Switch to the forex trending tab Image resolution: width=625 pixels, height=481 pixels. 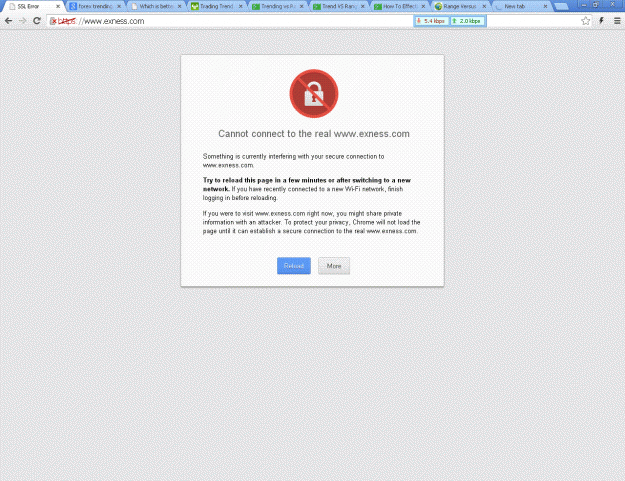click(x=95, y=6)
